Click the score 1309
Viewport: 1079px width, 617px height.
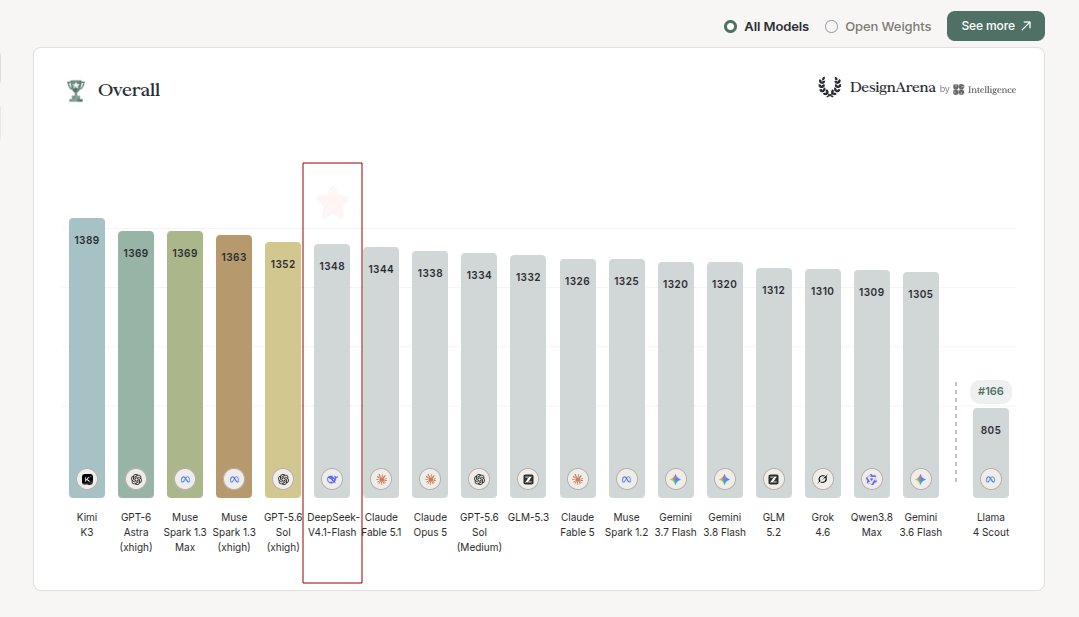(871, 292)
